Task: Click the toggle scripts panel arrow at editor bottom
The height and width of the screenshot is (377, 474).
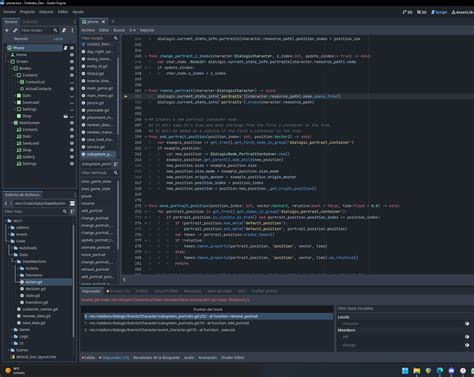Action: (124, 280)
